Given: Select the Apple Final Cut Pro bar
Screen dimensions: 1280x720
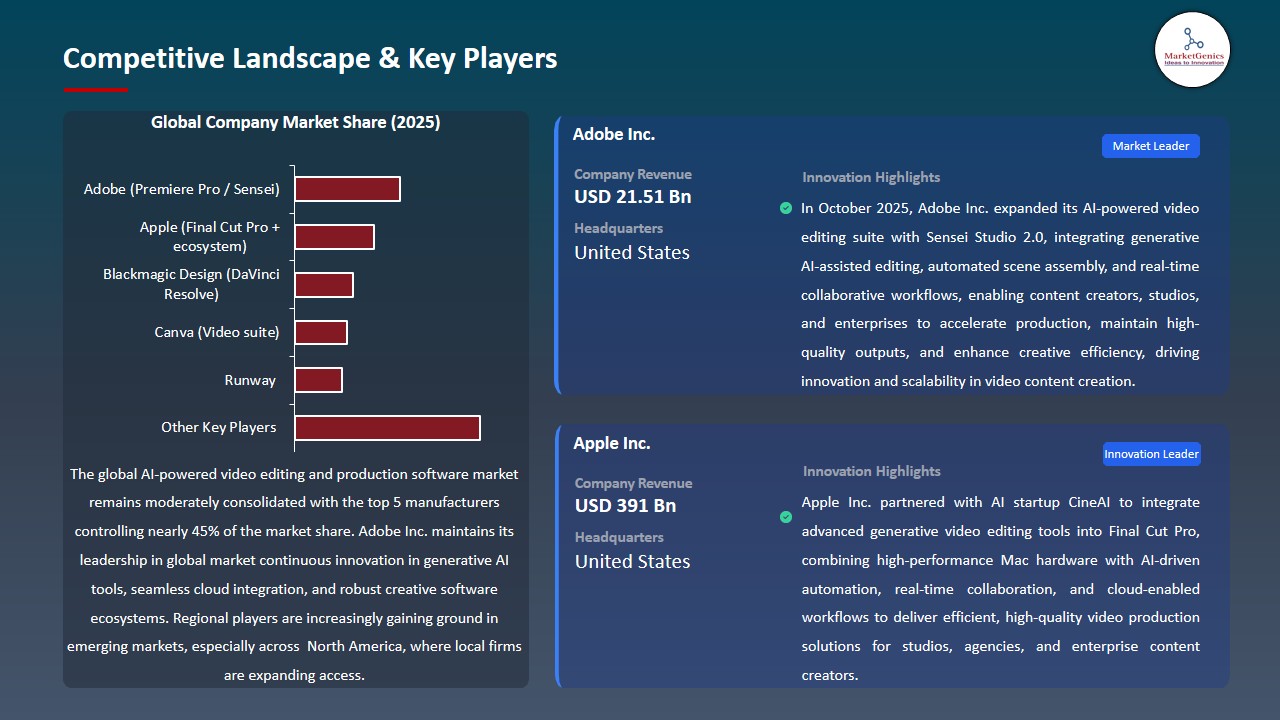Looking at the screenshot, I should [x=334, y=237].
